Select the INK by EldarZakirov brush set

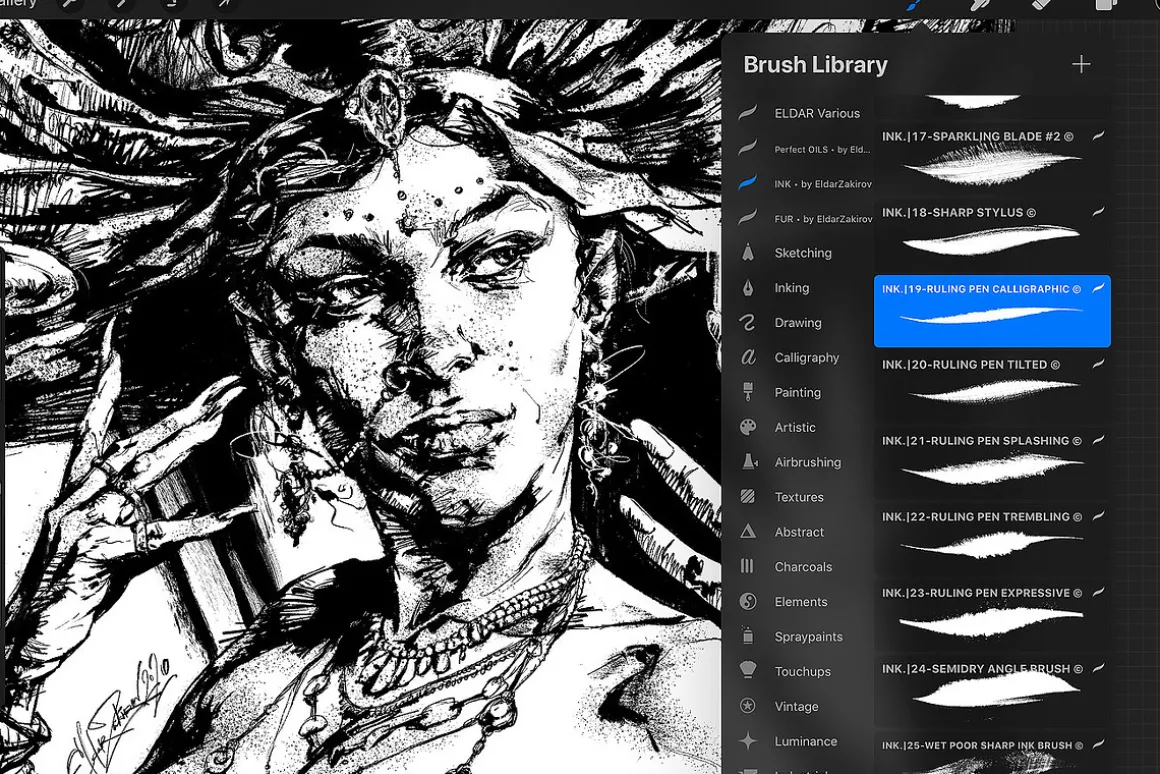[x=805, y=184]
